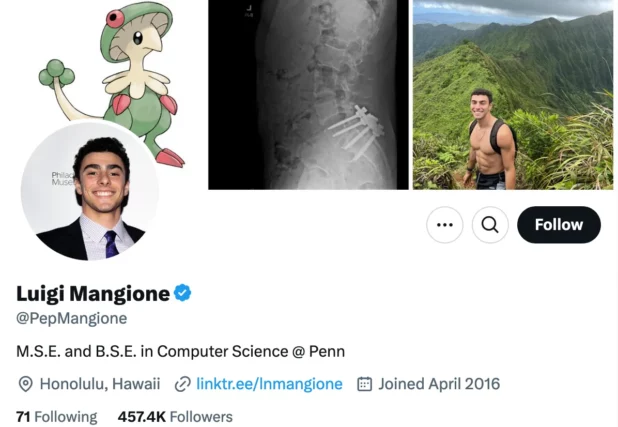This screenshot has height=427, width=618.
Task: Click the Honolulu, Hawaii location text
Action: click(99, 384)
